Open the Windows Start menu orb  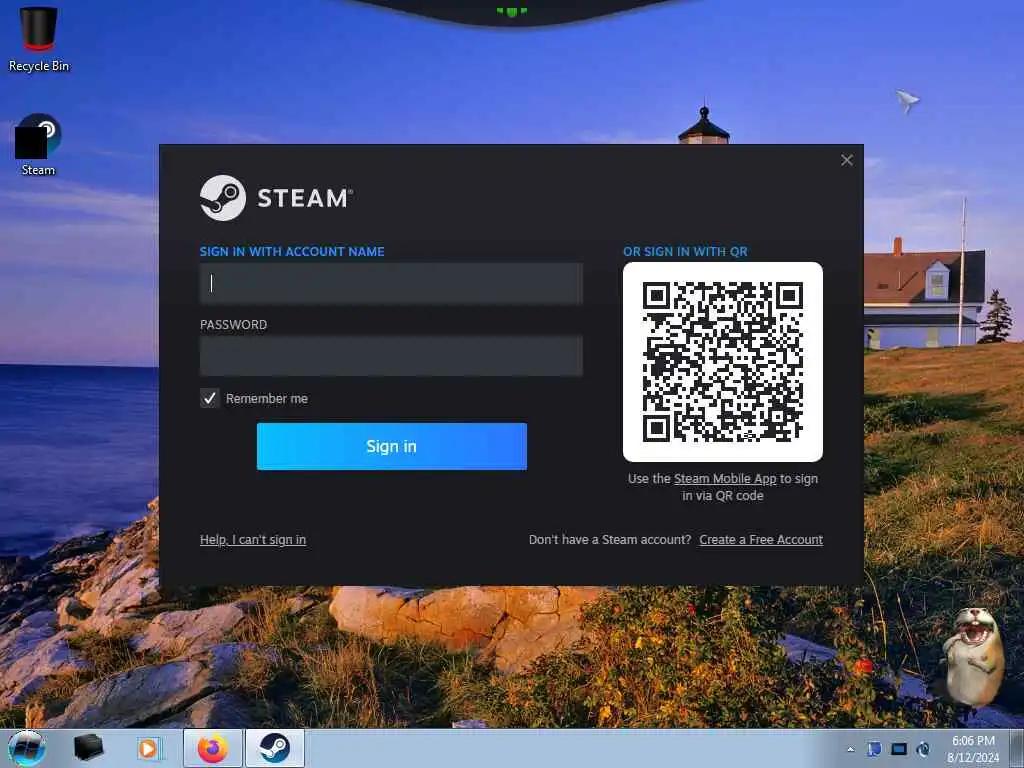point(27,748)
